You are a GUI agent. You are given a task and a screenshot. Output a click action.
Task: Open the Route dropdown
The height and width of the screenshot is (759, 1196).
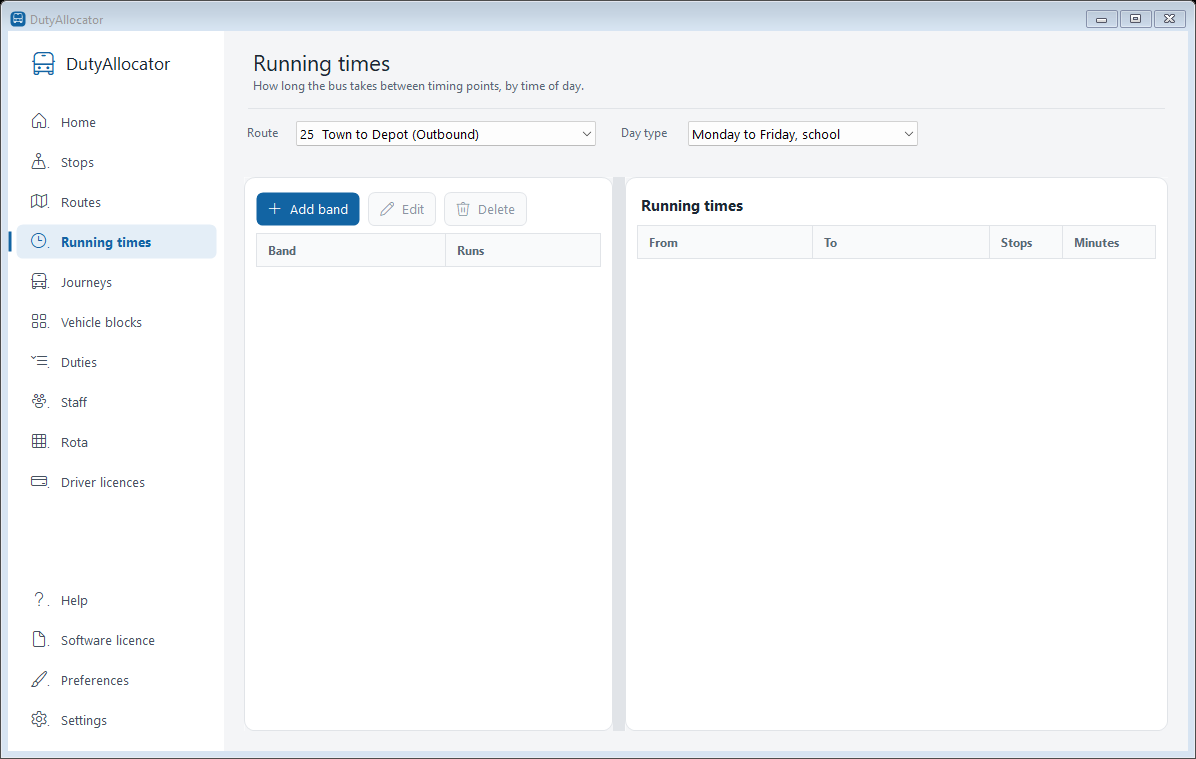445,134
